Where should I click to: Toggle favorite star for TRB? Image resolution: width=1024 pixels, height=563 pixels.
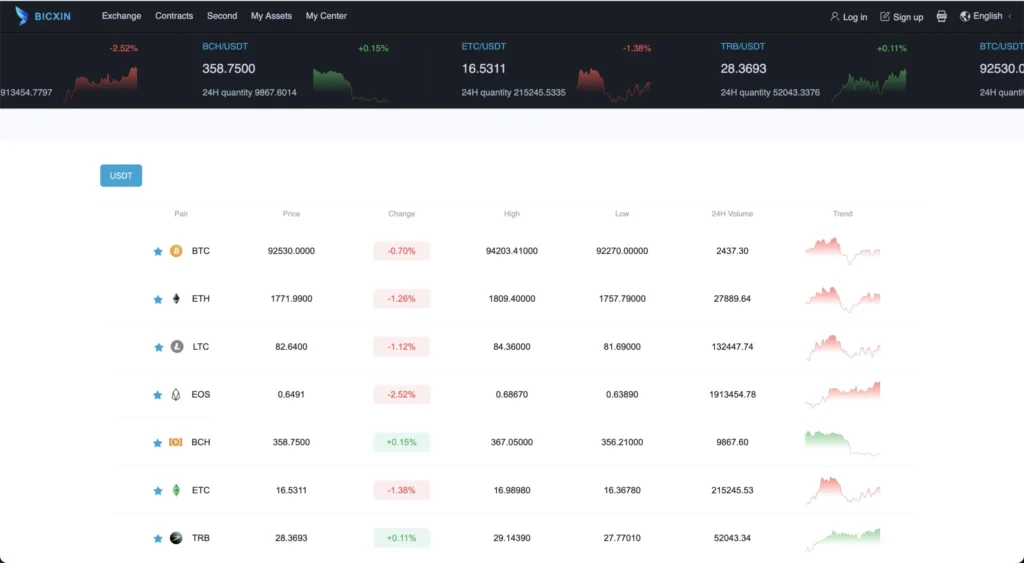click(157, 538)
